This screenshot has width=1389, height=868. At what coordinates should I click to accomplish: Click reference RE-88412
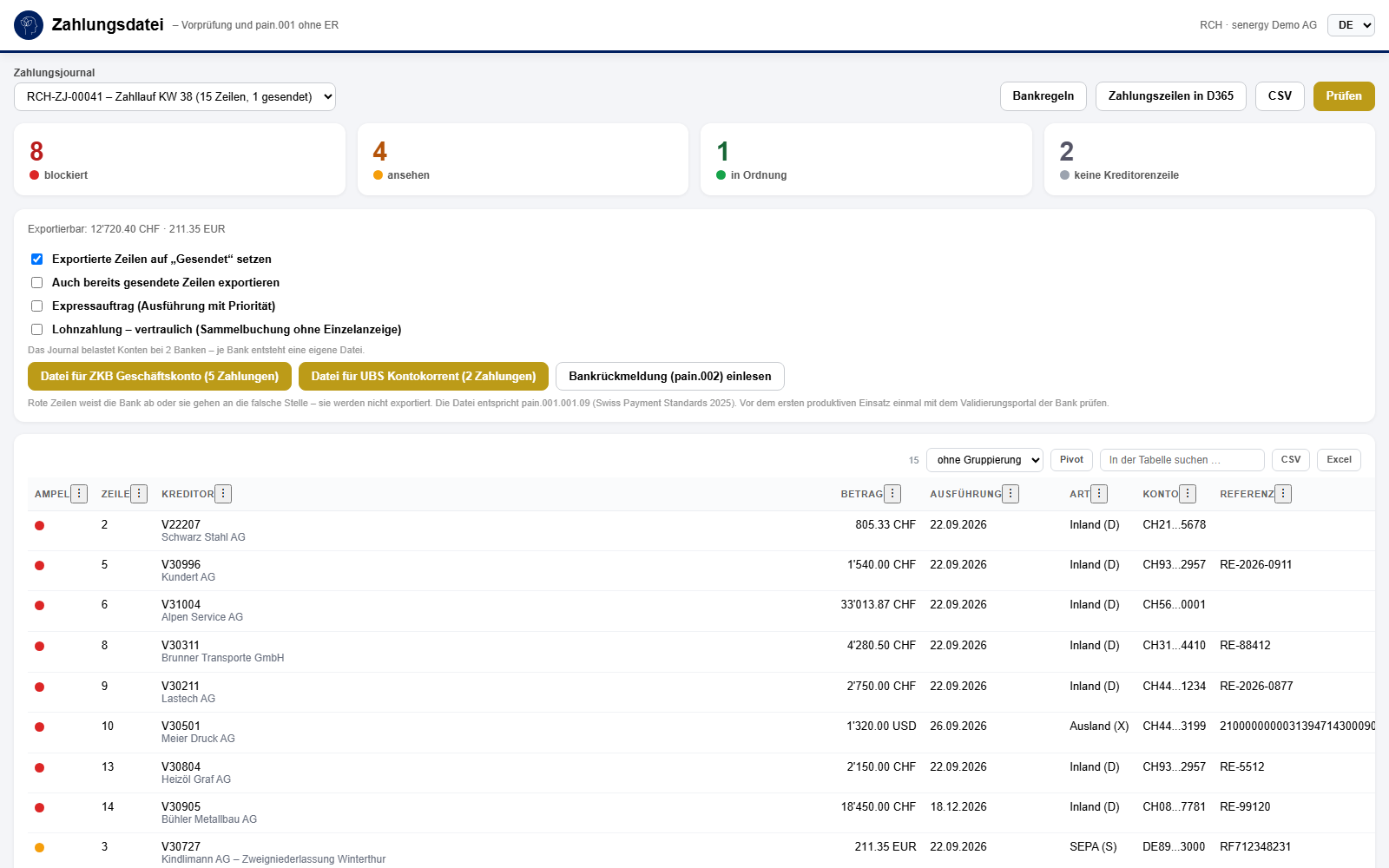tap(1245, 646)
